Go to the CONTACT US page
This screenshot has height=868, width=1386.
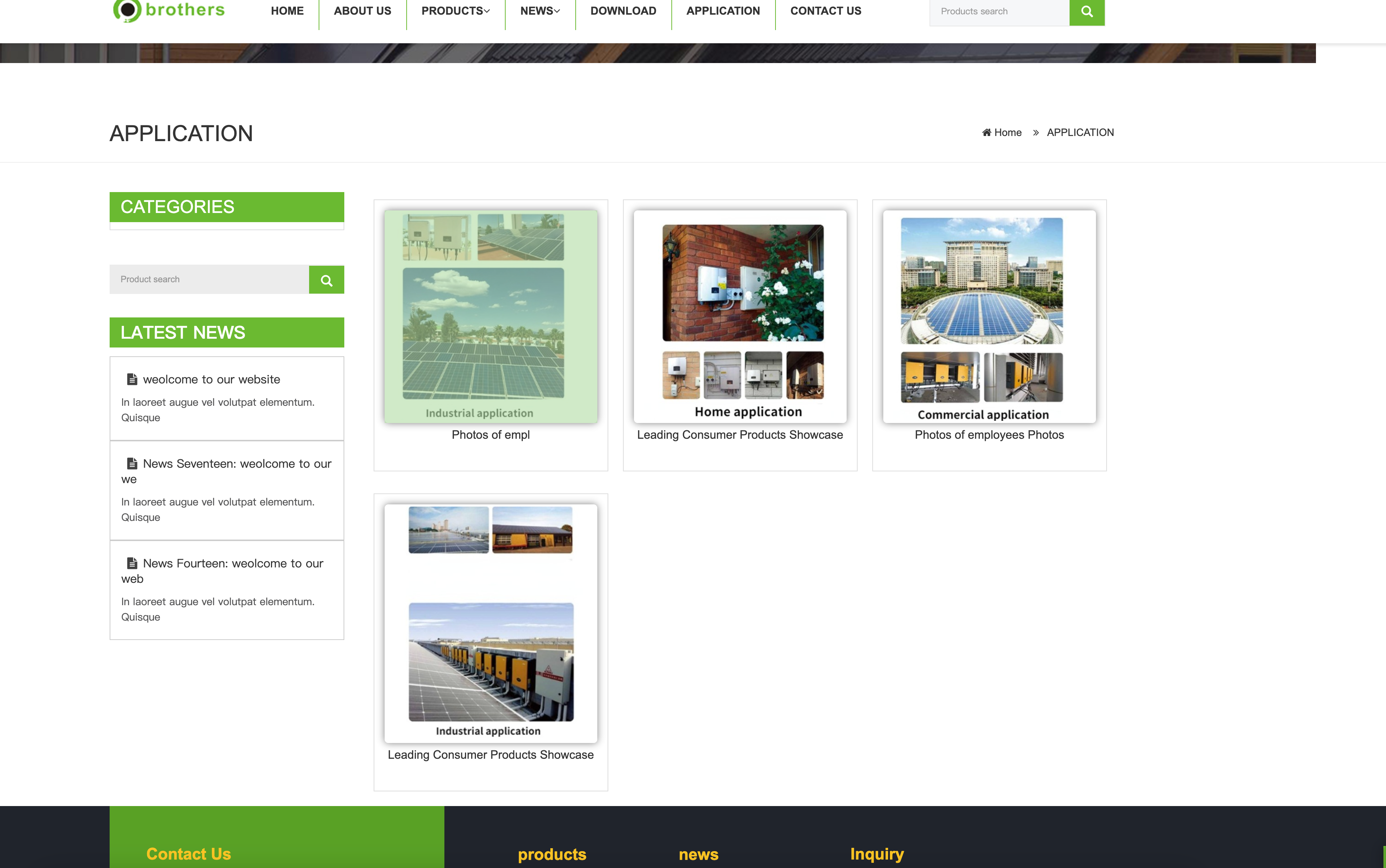click(x=825, y=11)
